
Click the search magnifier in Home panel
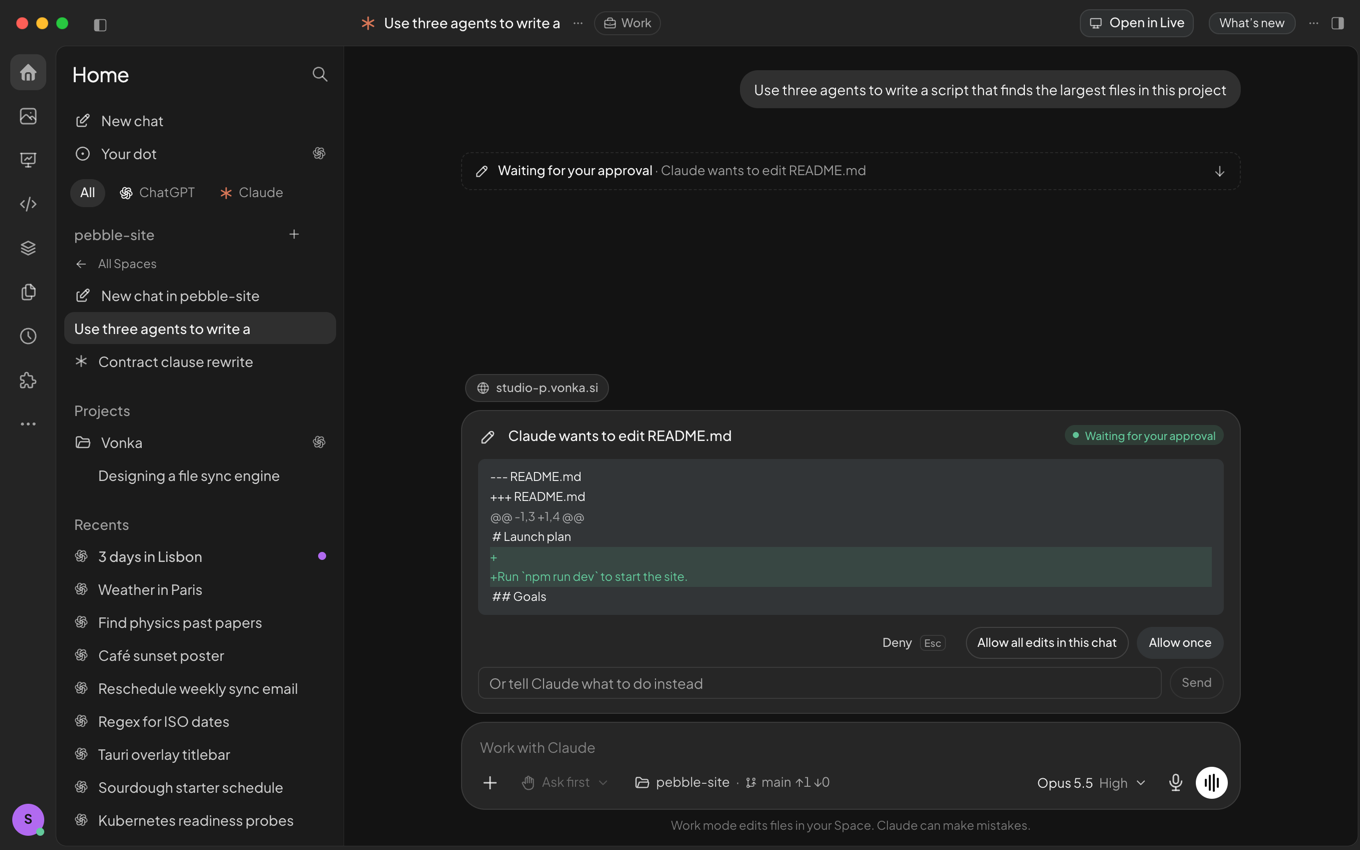pos(320,74)
